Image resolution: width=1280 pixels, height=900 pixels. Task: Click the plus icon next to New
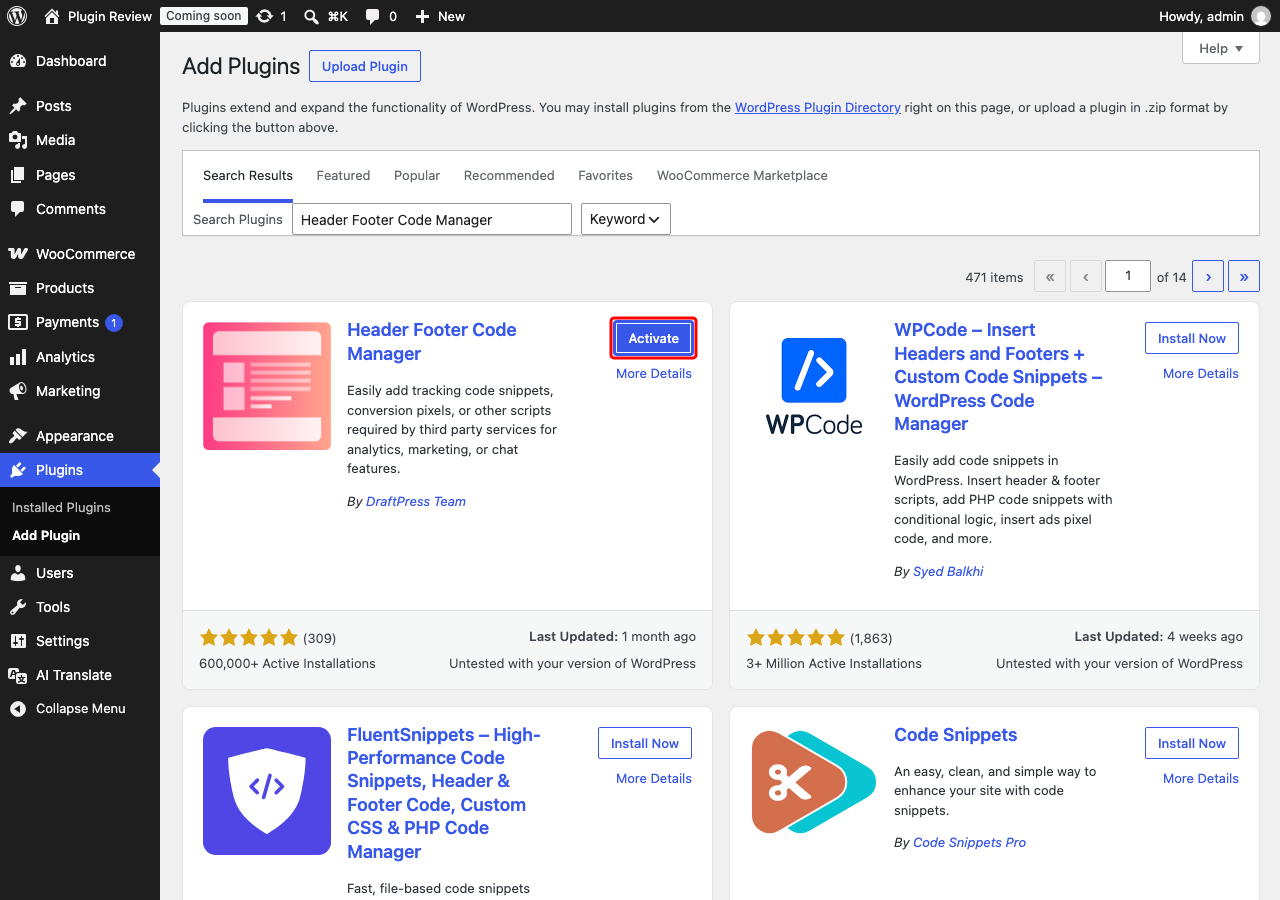(422, 16)
